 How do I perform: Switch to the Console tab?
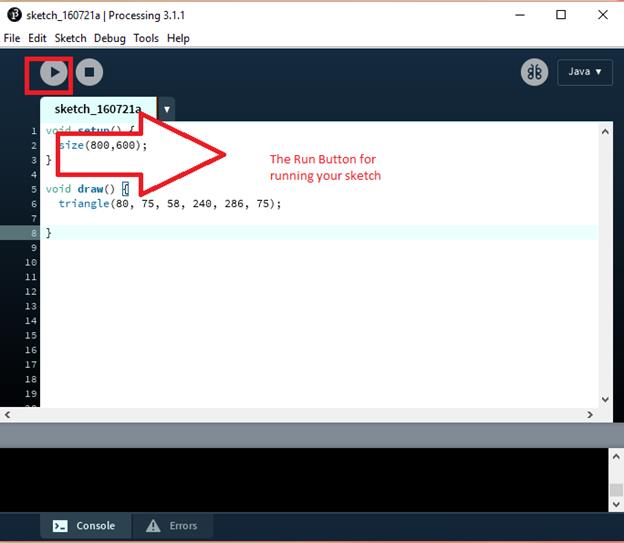[x=85, y=526]
